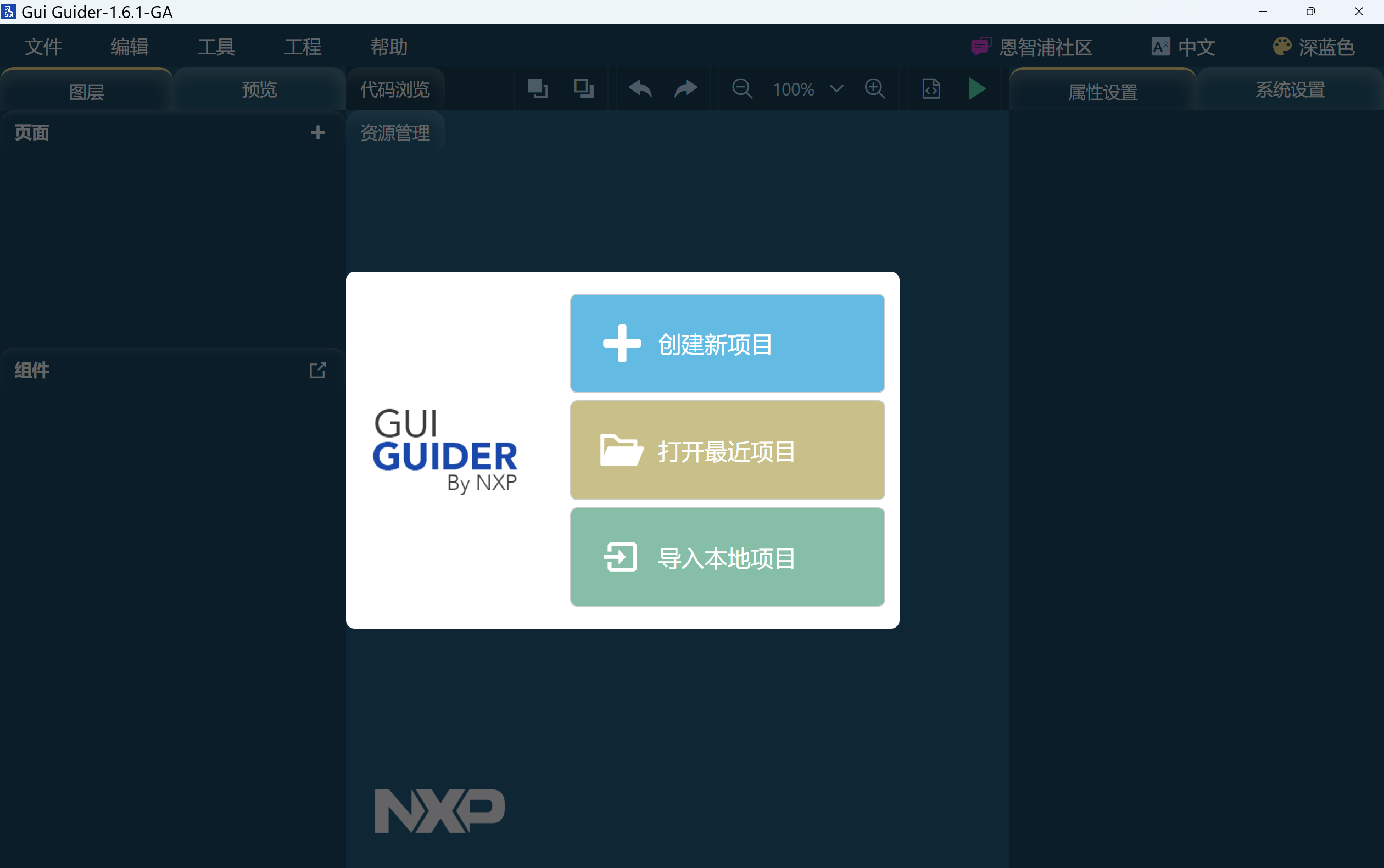The height and width of the screenshot is (868, 1384).
Task: Switch to the 预览 tab
Action: (x=259, y=89)
